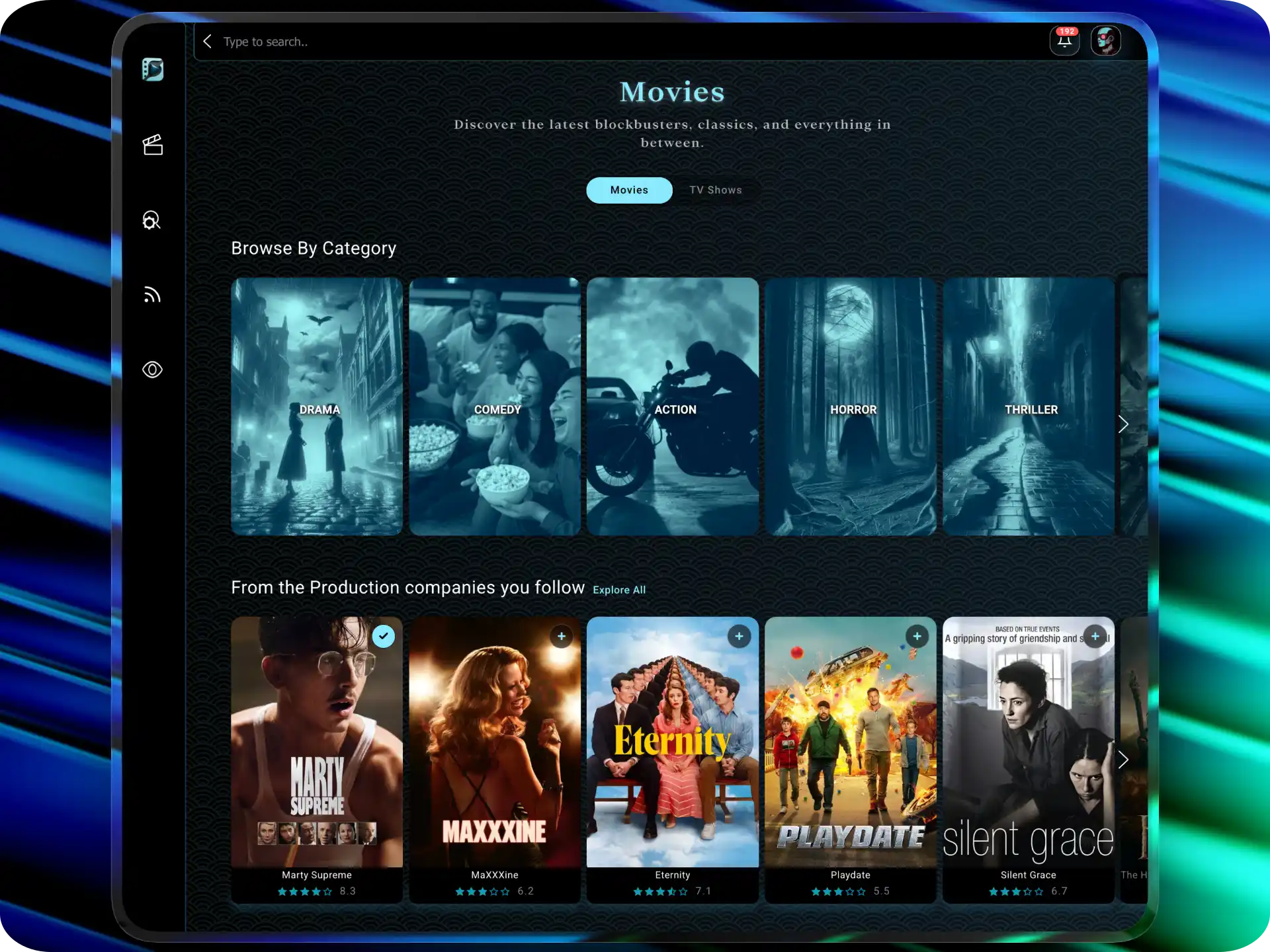1270x952 pixels.
Task: Click the Explore All link
Action: [x=619, y=590]
